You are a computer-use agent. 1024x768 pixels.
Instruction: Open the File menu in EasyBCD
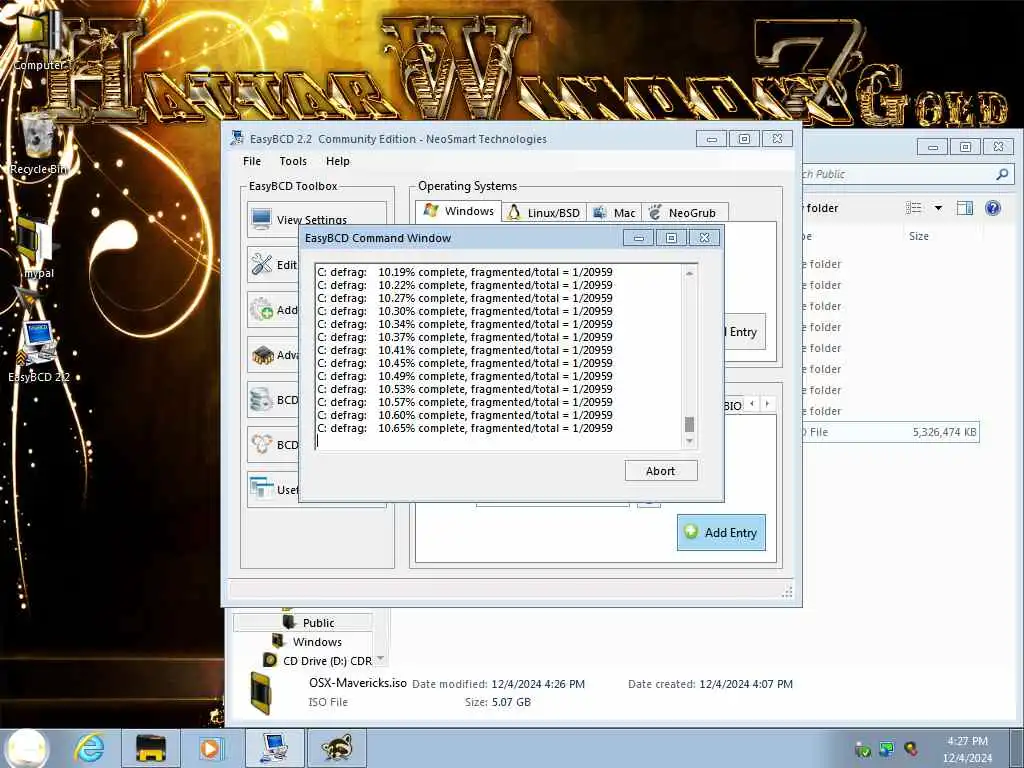coord(251,161)
